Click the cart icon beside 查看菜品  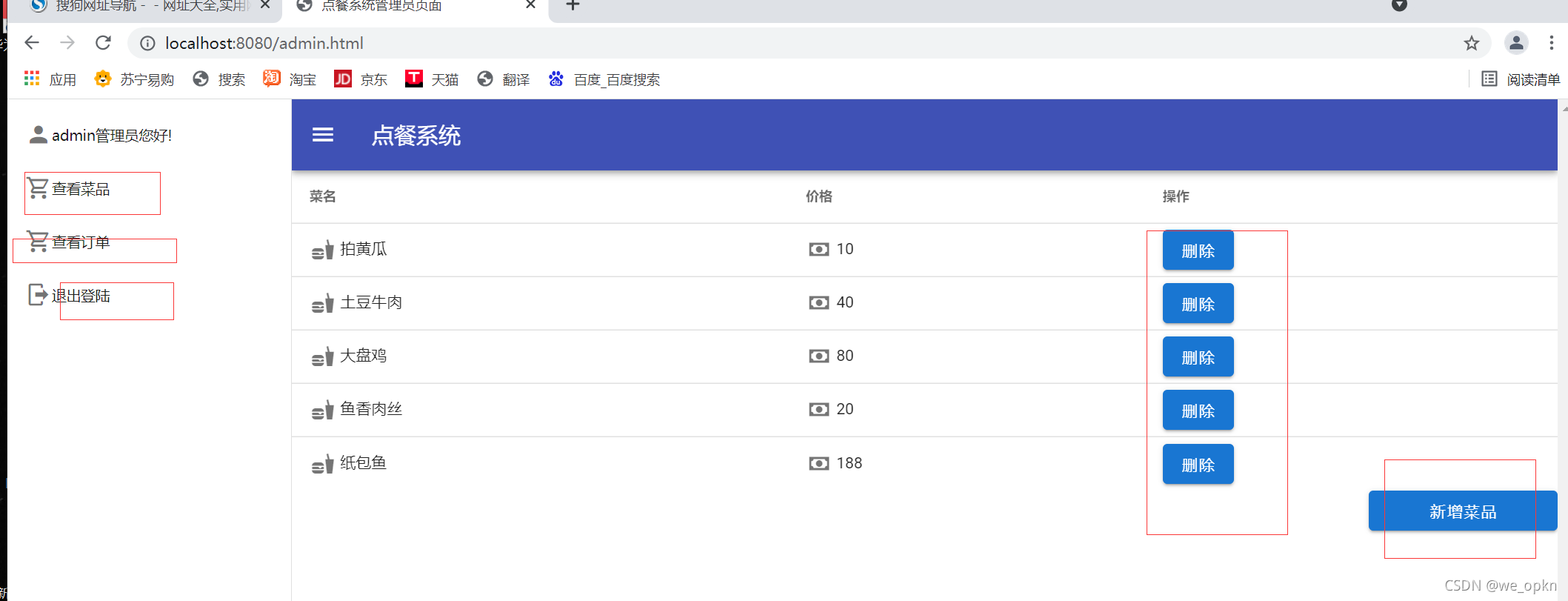click(39, 188)
